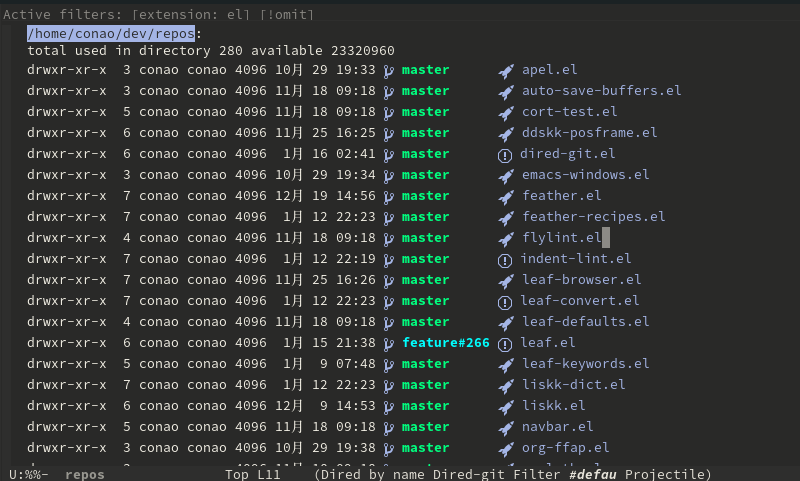Select the leaf-convert.el directory entry
Screen dimensions: 800x481
580,300
